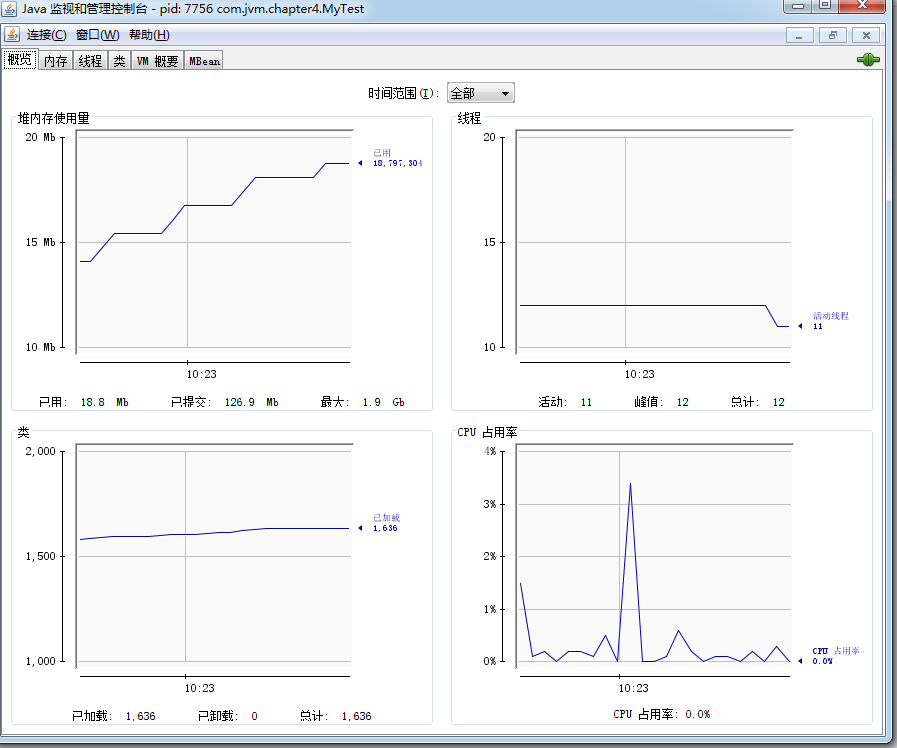The height and width of the screenshot is (748, 897).
Task: Click the green connection status icon
Action: click(x=868, y=59)
